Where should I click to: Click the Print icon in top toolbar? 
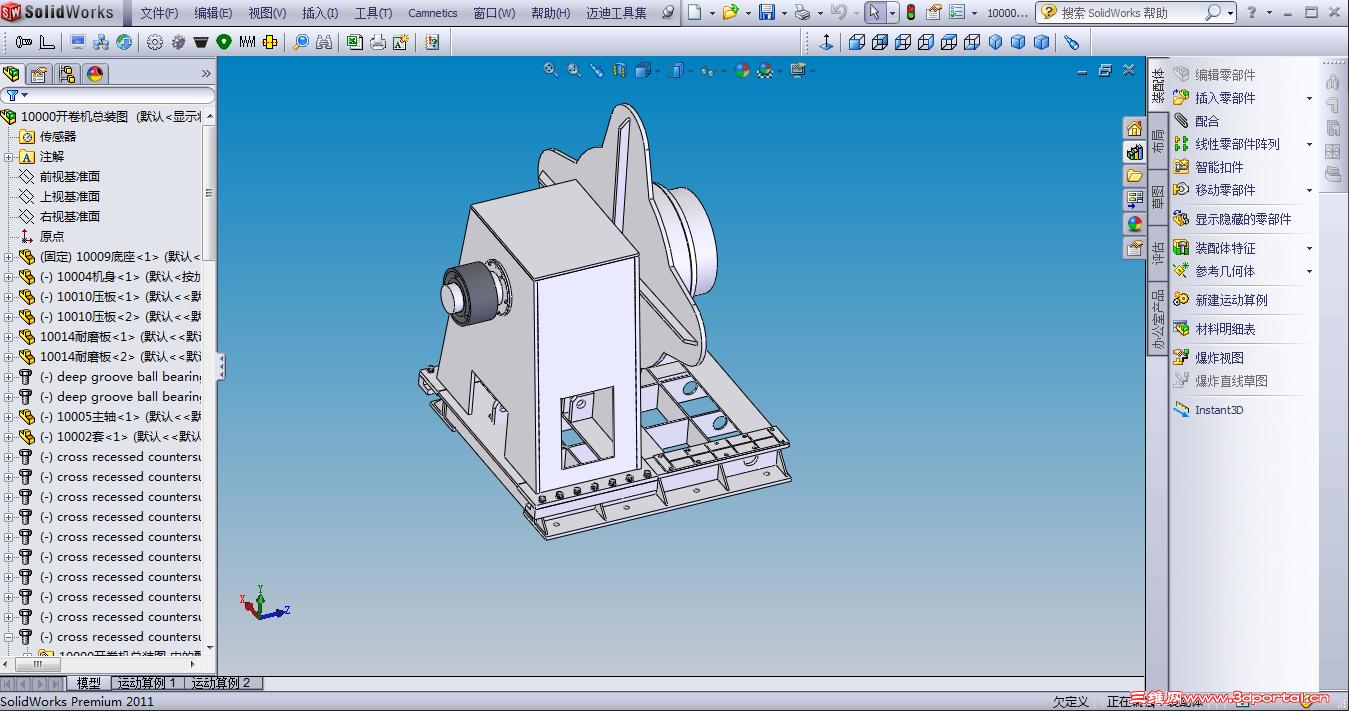(x=801, y=13)
